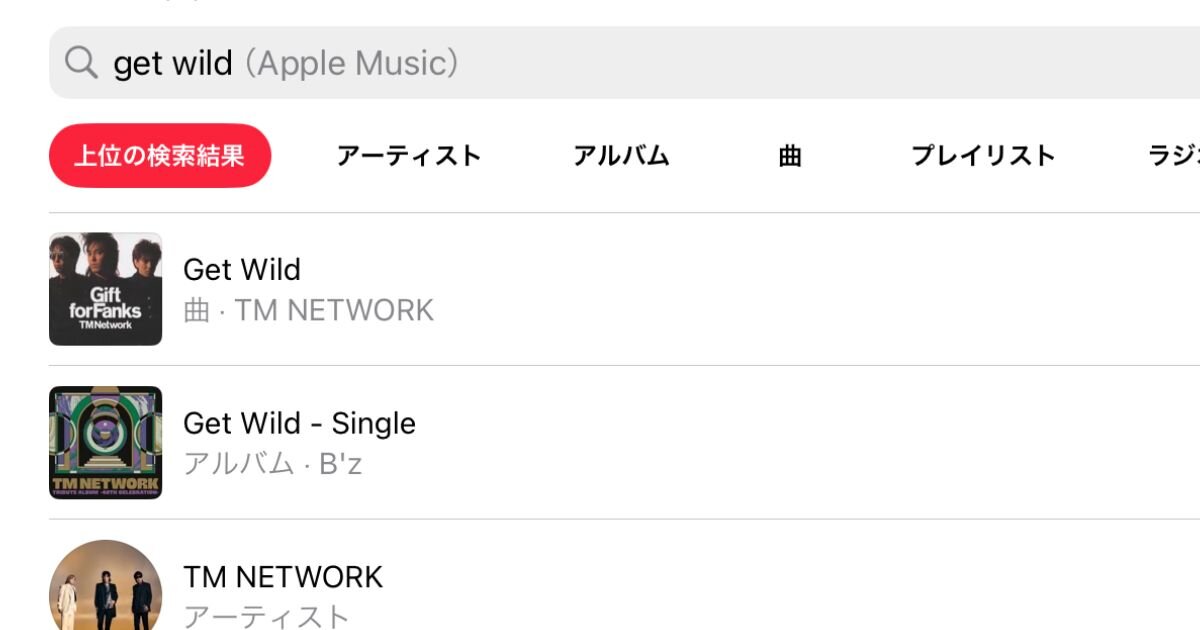This screenshot has width=1200, height=630.
Task: Open Gift for Fanks album artwork
Action: click(x=105, y=289)
